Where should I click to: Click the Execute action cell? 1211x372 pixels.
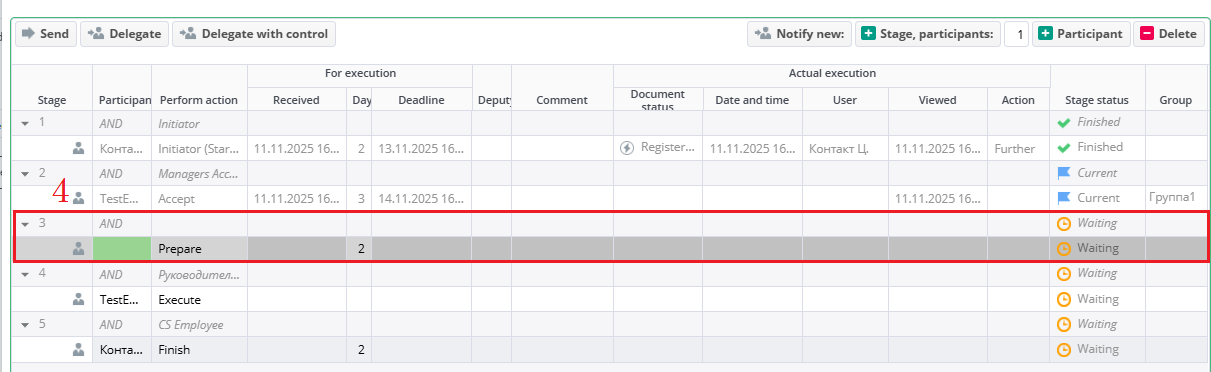200,299
